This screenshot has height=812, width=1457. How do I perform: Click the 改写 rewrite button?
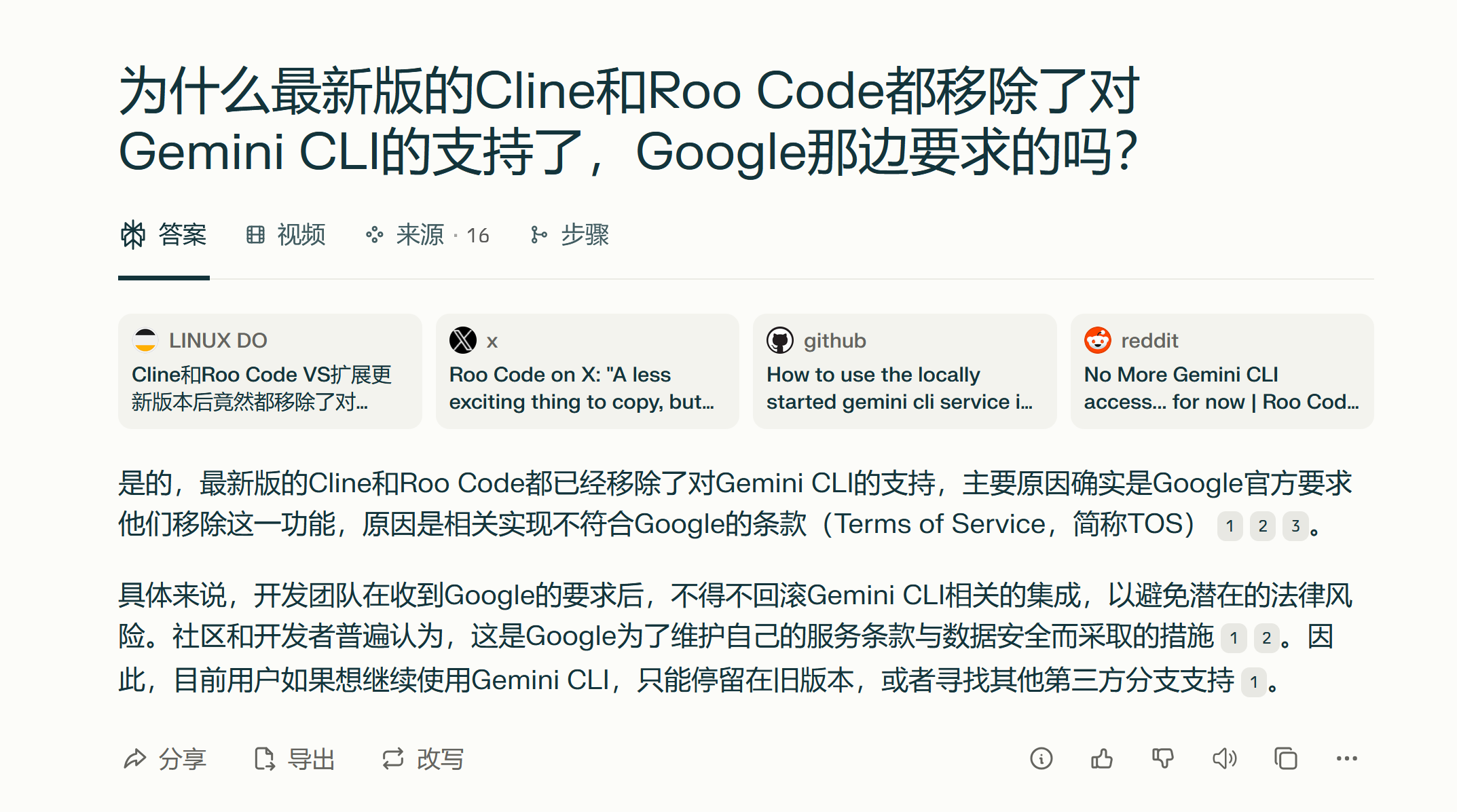pos(422,758)
